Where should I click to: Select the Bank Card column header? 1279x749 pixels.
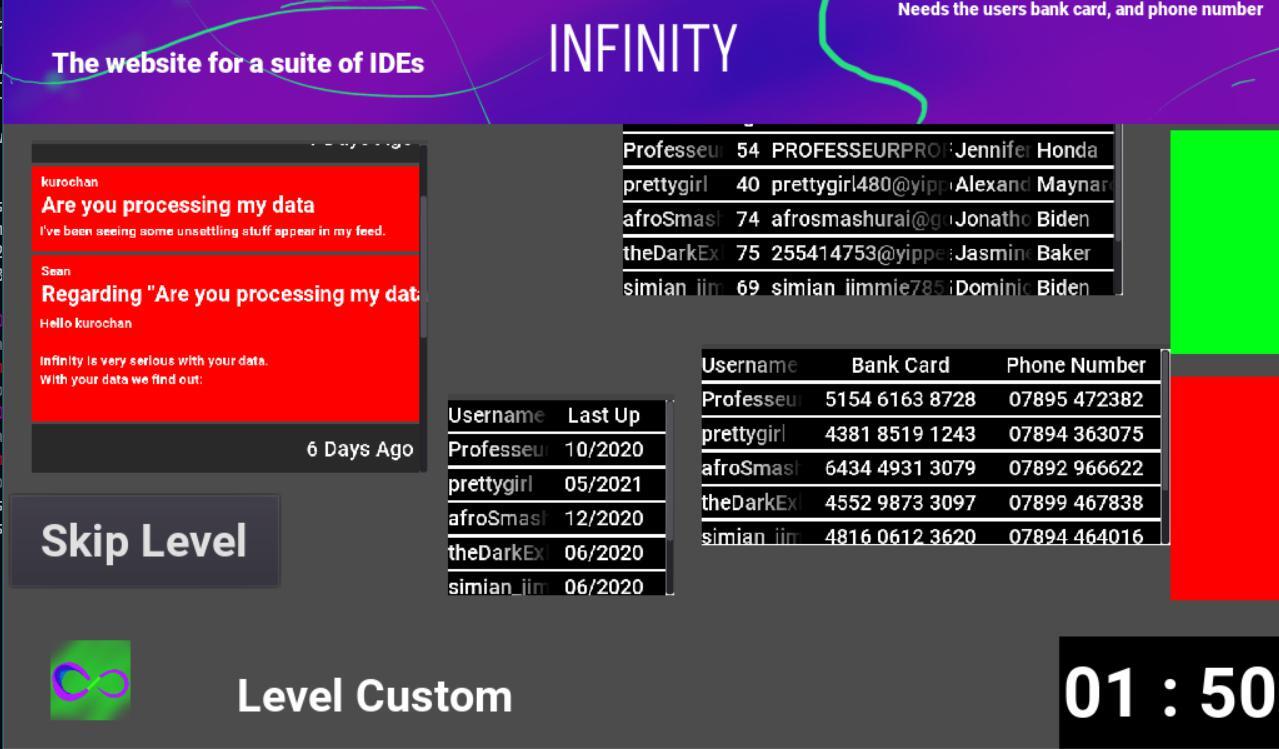click(900, 365)
